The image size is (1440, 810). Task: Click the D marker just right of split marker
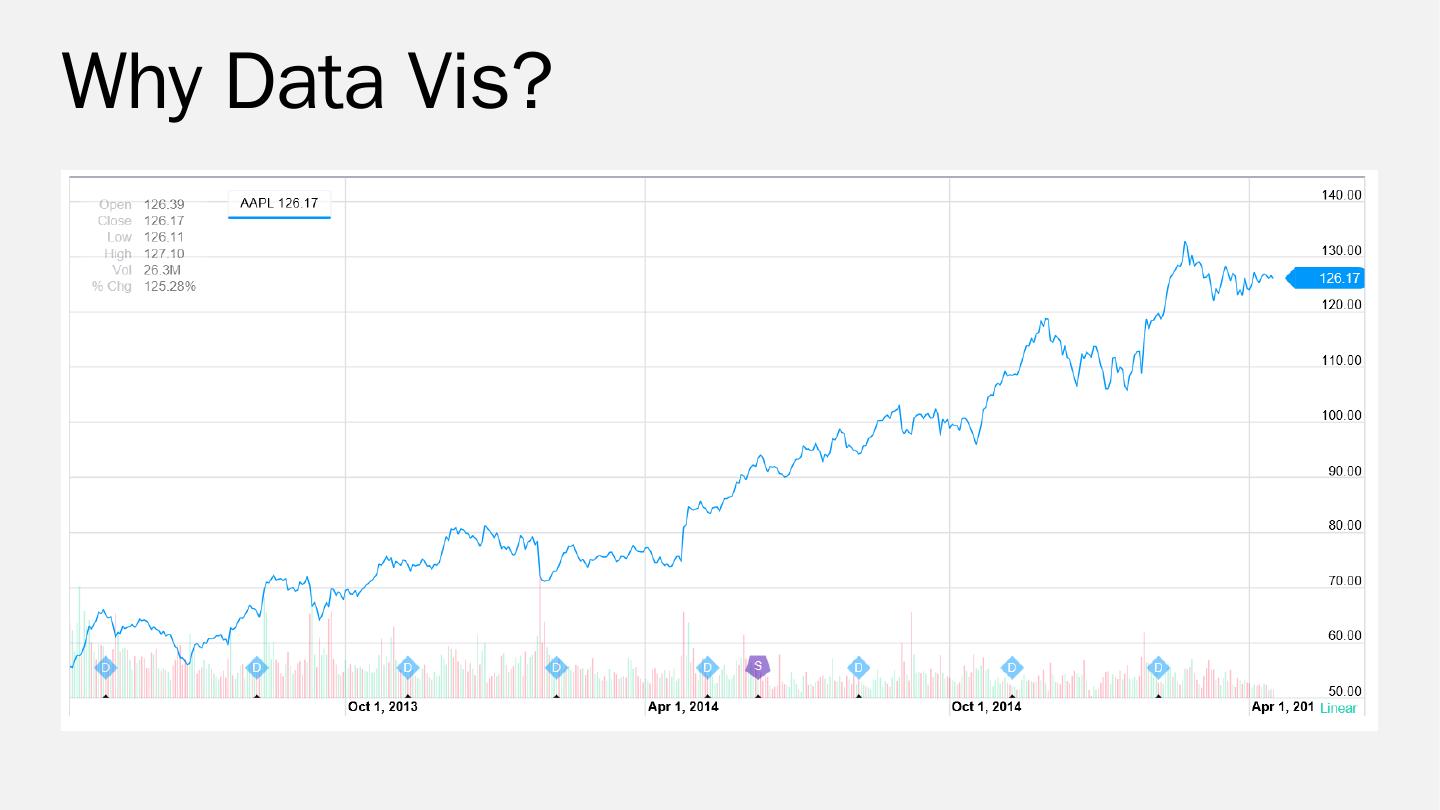[x=858, y=667]
